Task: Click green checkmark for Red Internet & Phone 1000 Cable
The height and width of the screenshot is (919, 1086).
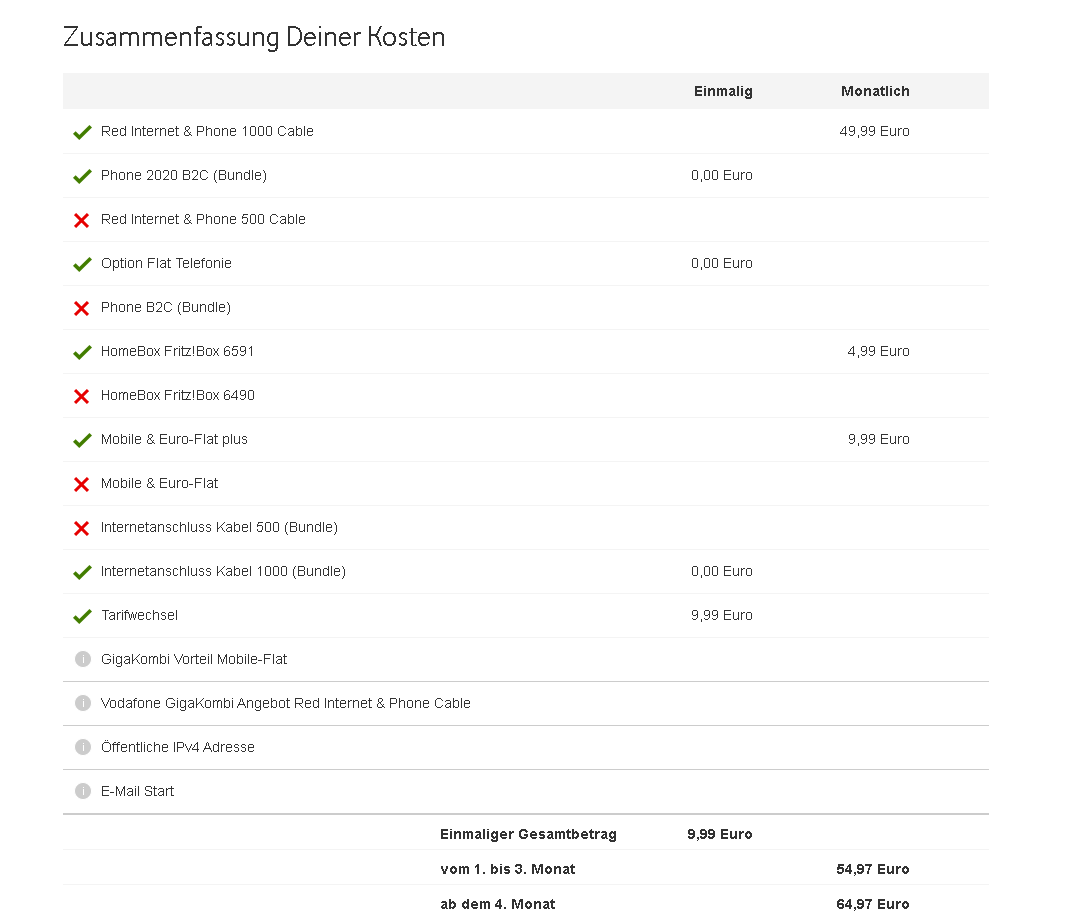Action: [82, 132]
